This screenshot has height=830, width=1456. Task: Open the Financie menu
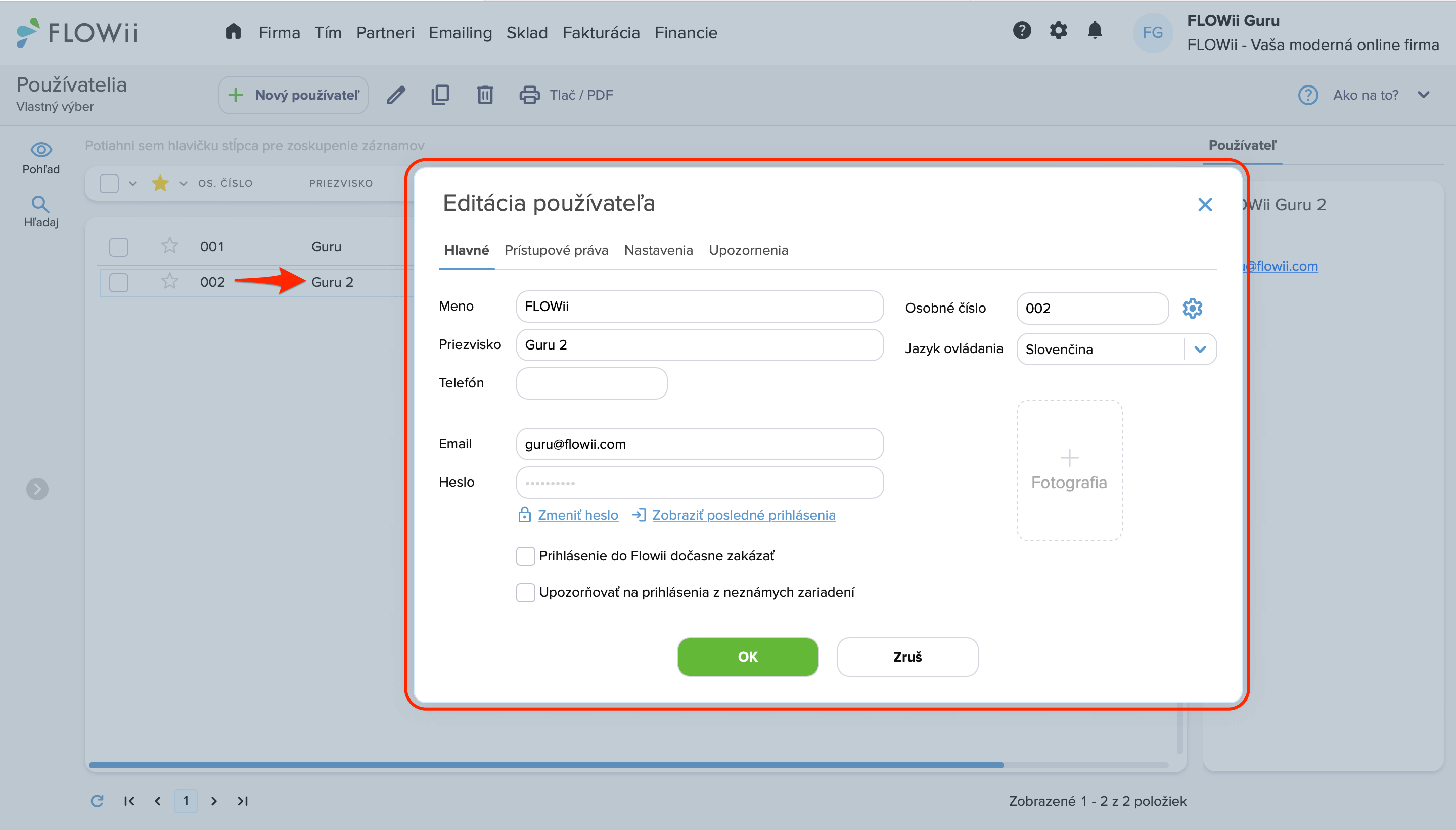[685, 32]
